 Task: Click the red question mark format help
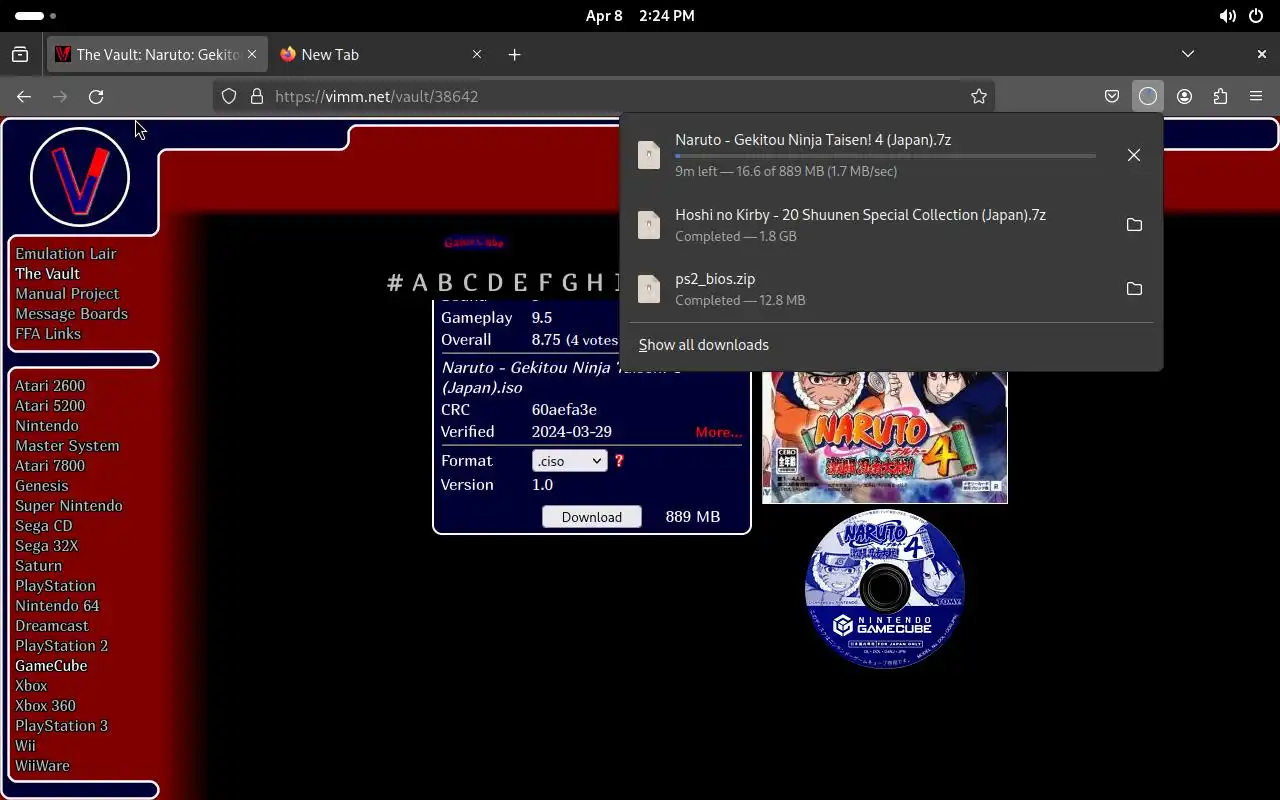619,461
